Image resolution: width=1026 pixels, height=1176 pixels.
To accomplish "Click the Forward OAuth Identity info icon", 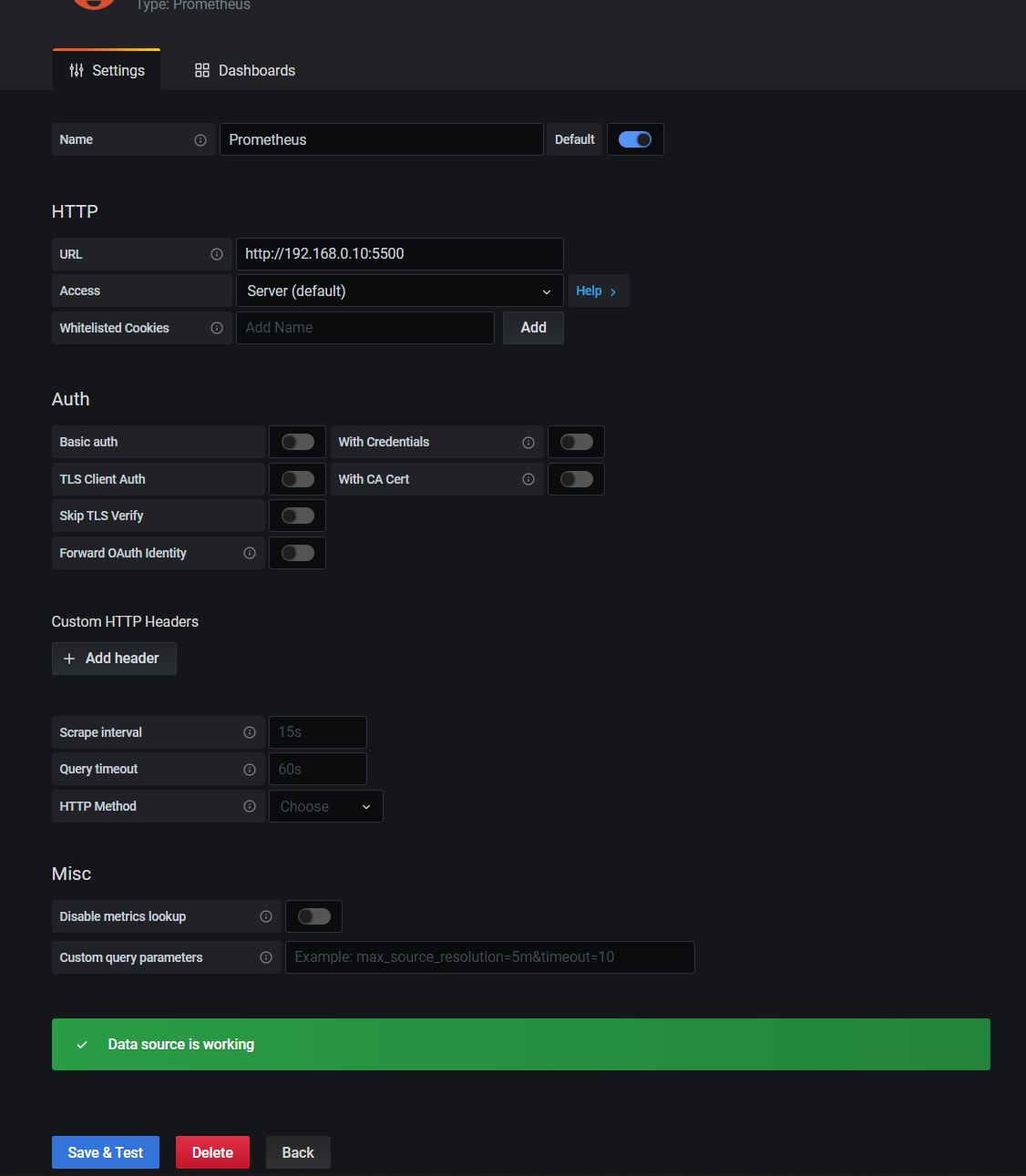I will pyautogui.click(x=250, y=553).
